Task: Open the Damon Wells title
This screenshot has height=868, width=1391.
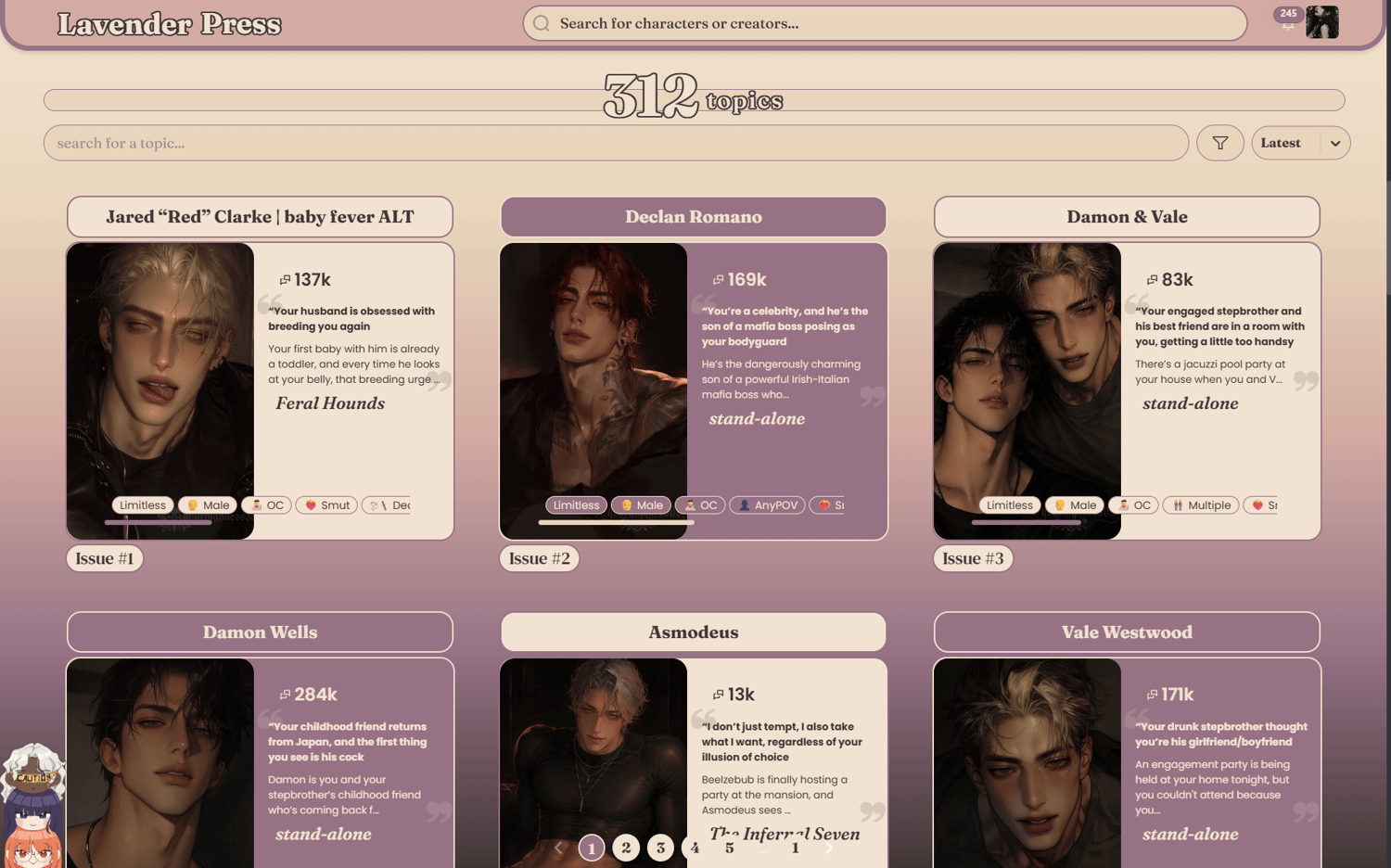Action: 260,632
